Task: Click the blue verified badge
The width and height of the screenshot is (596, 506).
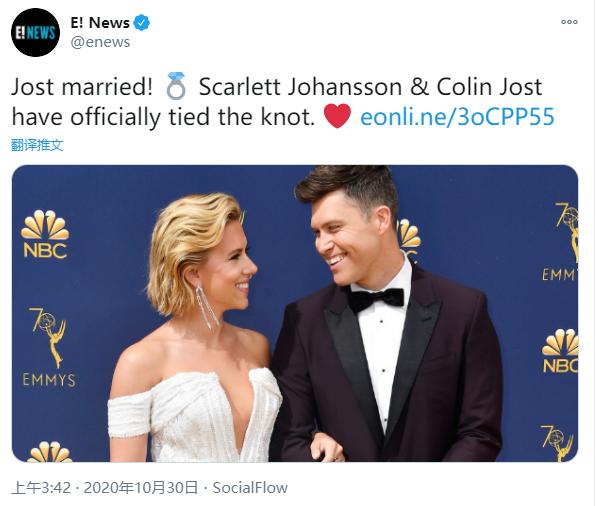Action: coord(141,23)
